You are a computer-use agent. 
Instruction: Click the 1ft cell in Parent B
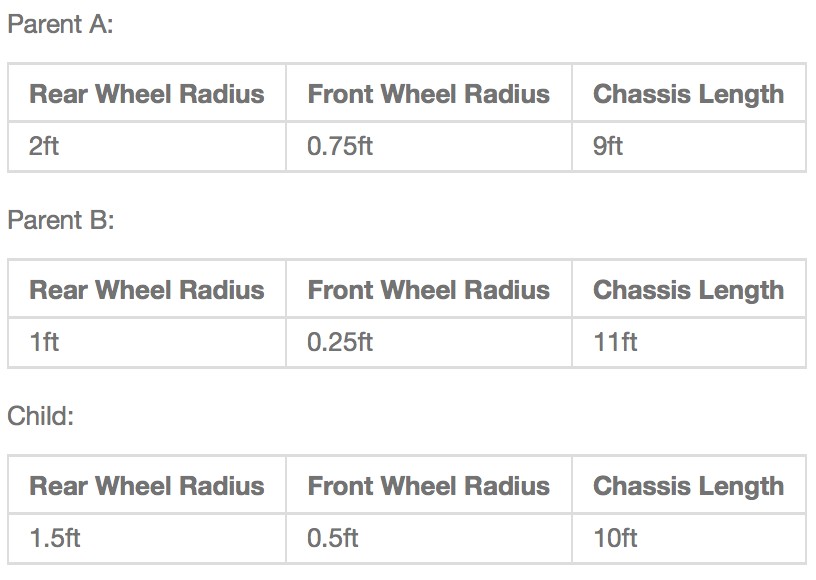click(x=44, y=342)
